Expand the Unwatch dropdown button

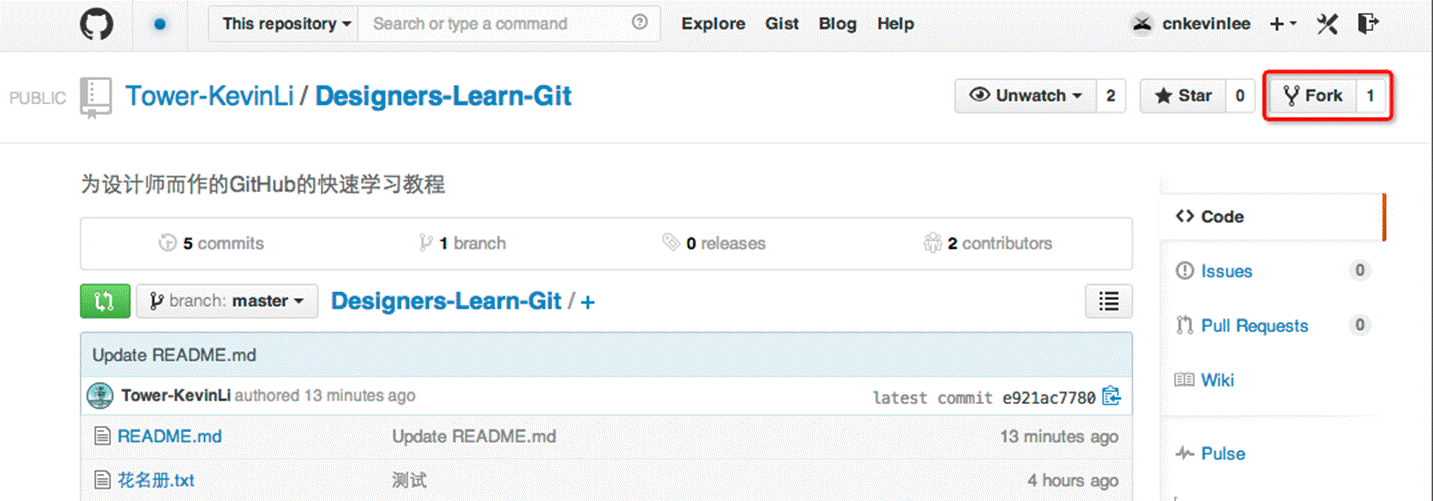(1027, 96)
